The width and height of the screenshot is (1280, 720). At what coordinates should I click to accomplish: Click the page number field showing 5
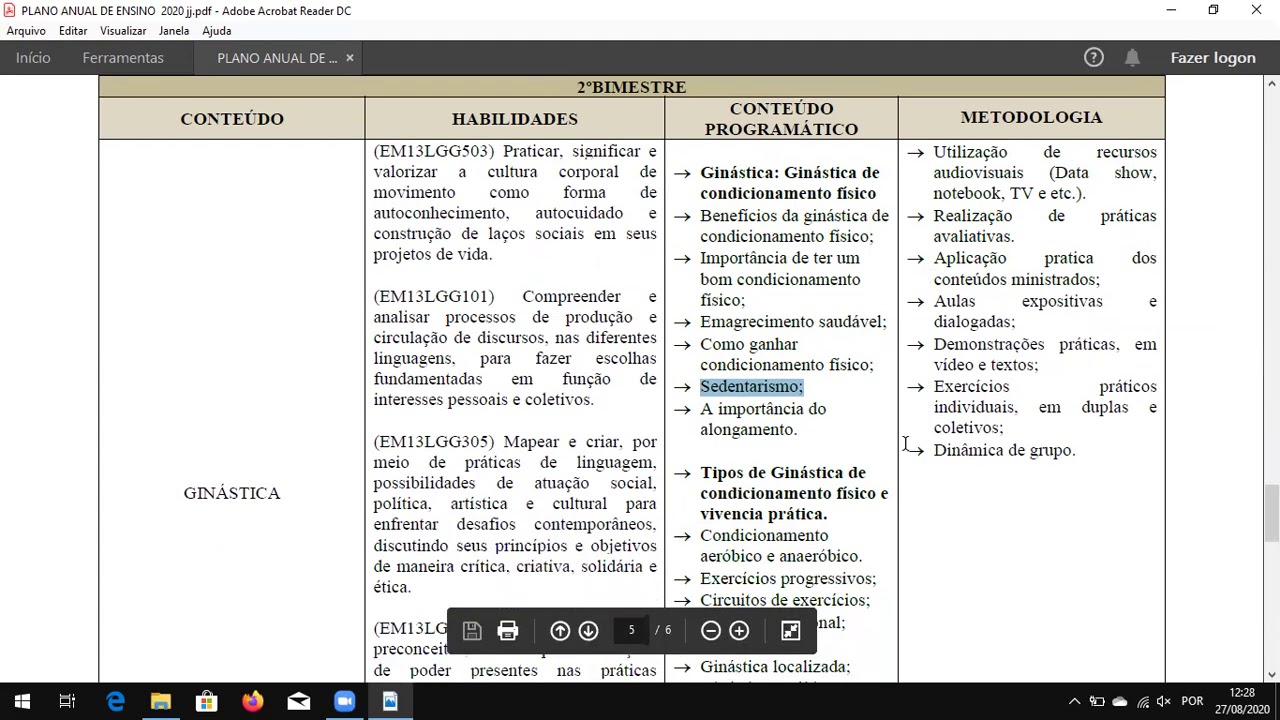[631, 630]
